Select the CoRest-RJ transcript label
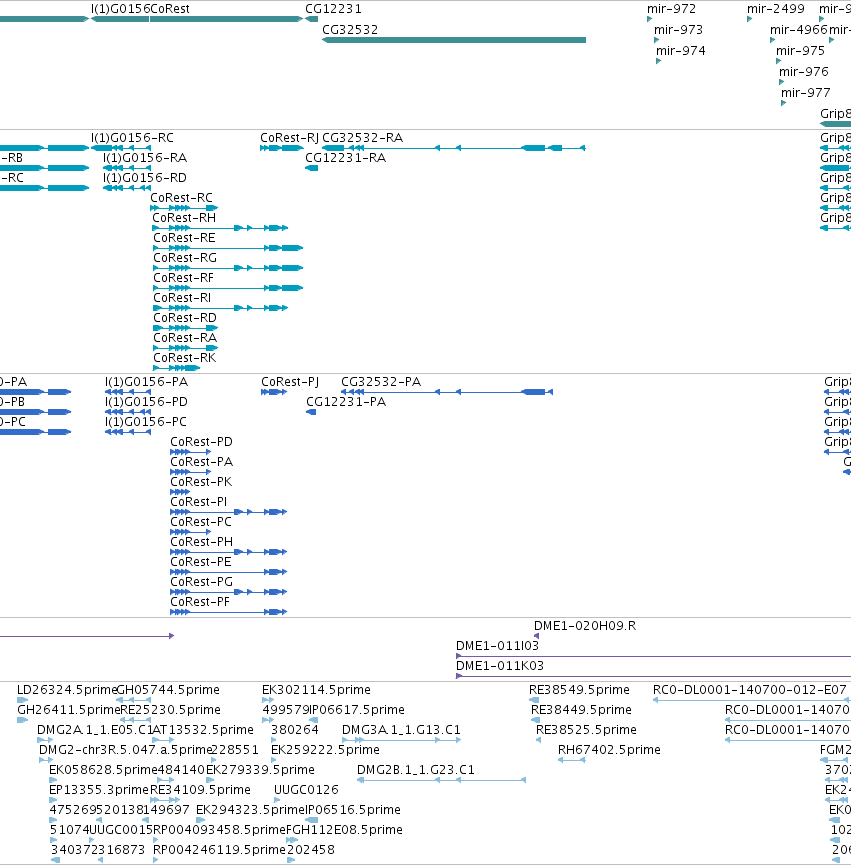 (x=290, y=138)
